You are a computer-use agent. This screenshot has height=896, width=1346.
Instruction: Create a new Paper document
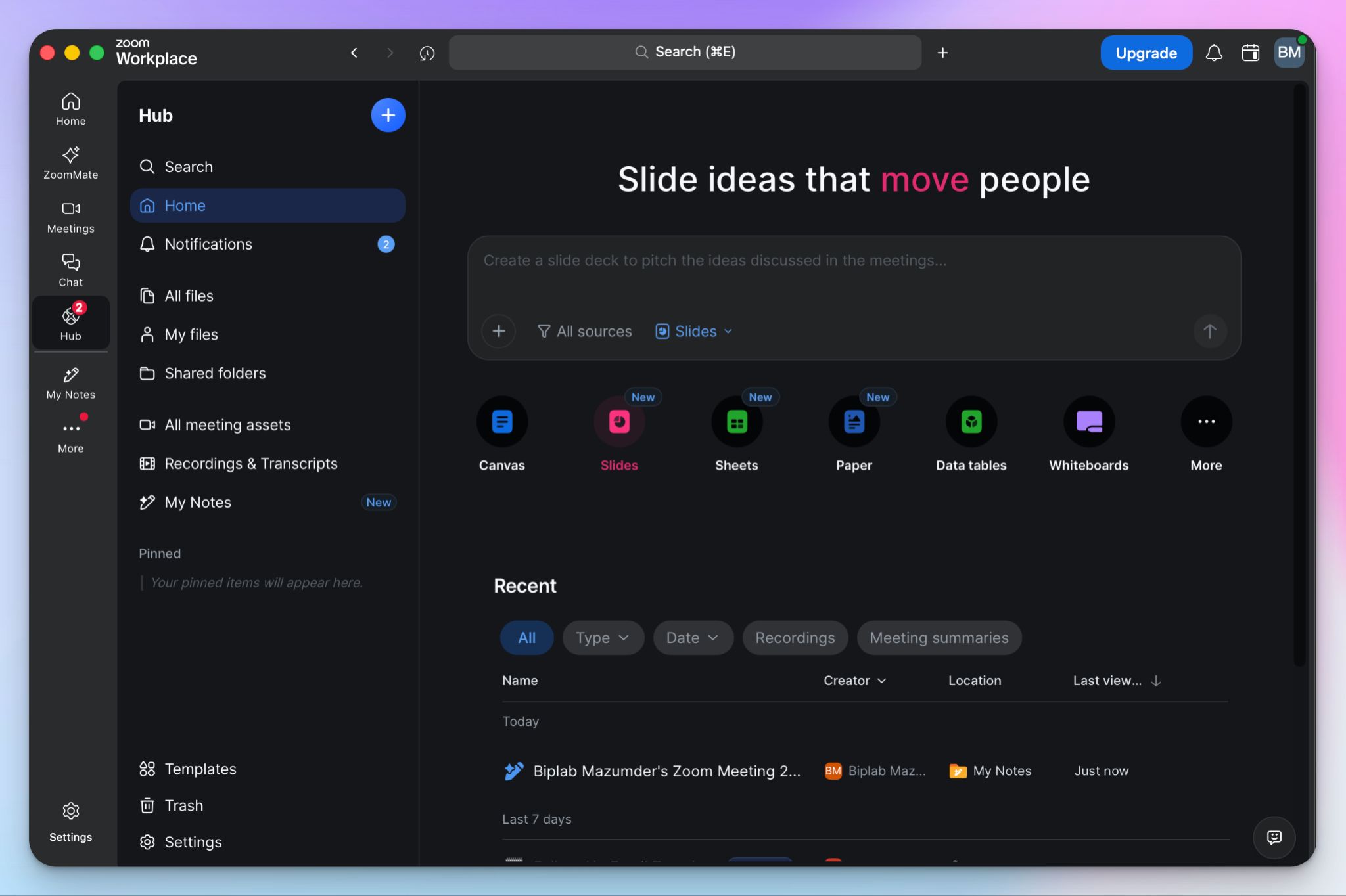(x=854, y=434)
